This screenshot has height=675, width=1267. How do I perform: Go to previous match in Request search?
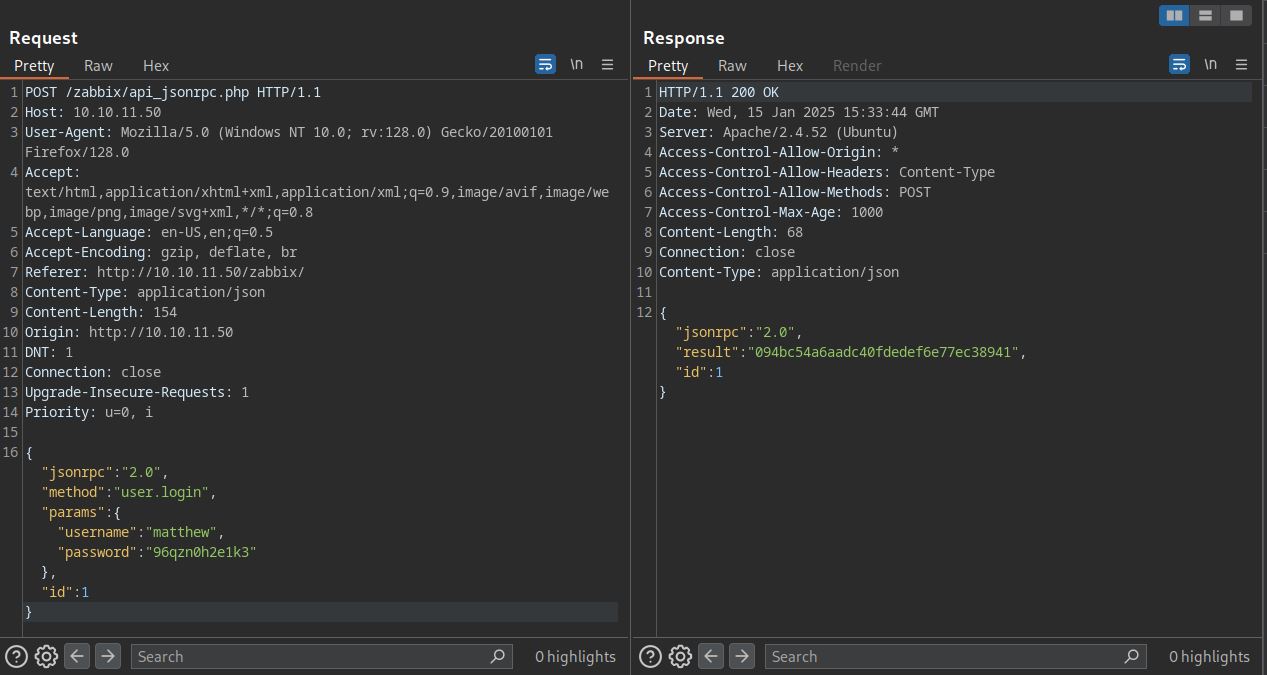pyautogui.click(x=77, y=656)
